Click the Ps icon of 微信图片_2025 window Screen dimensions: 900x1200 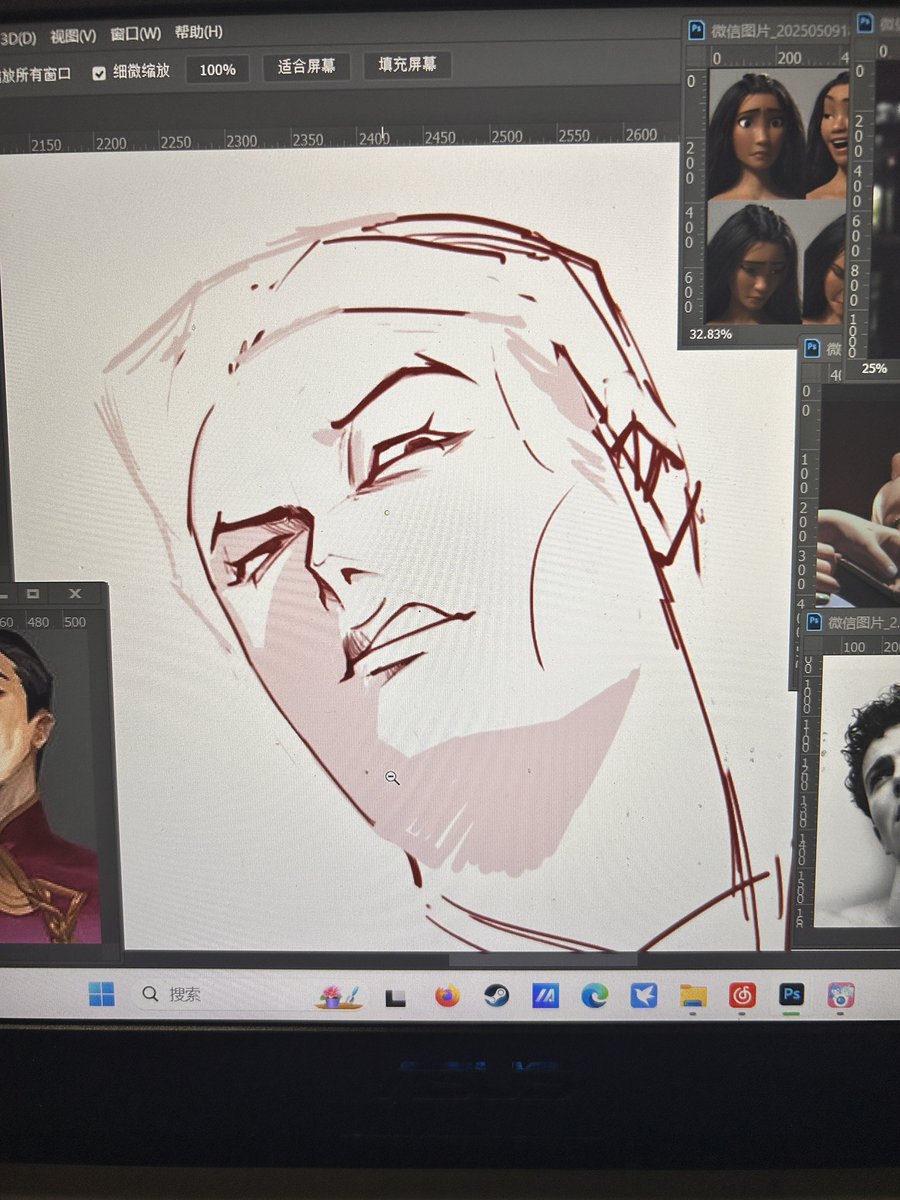697,30
